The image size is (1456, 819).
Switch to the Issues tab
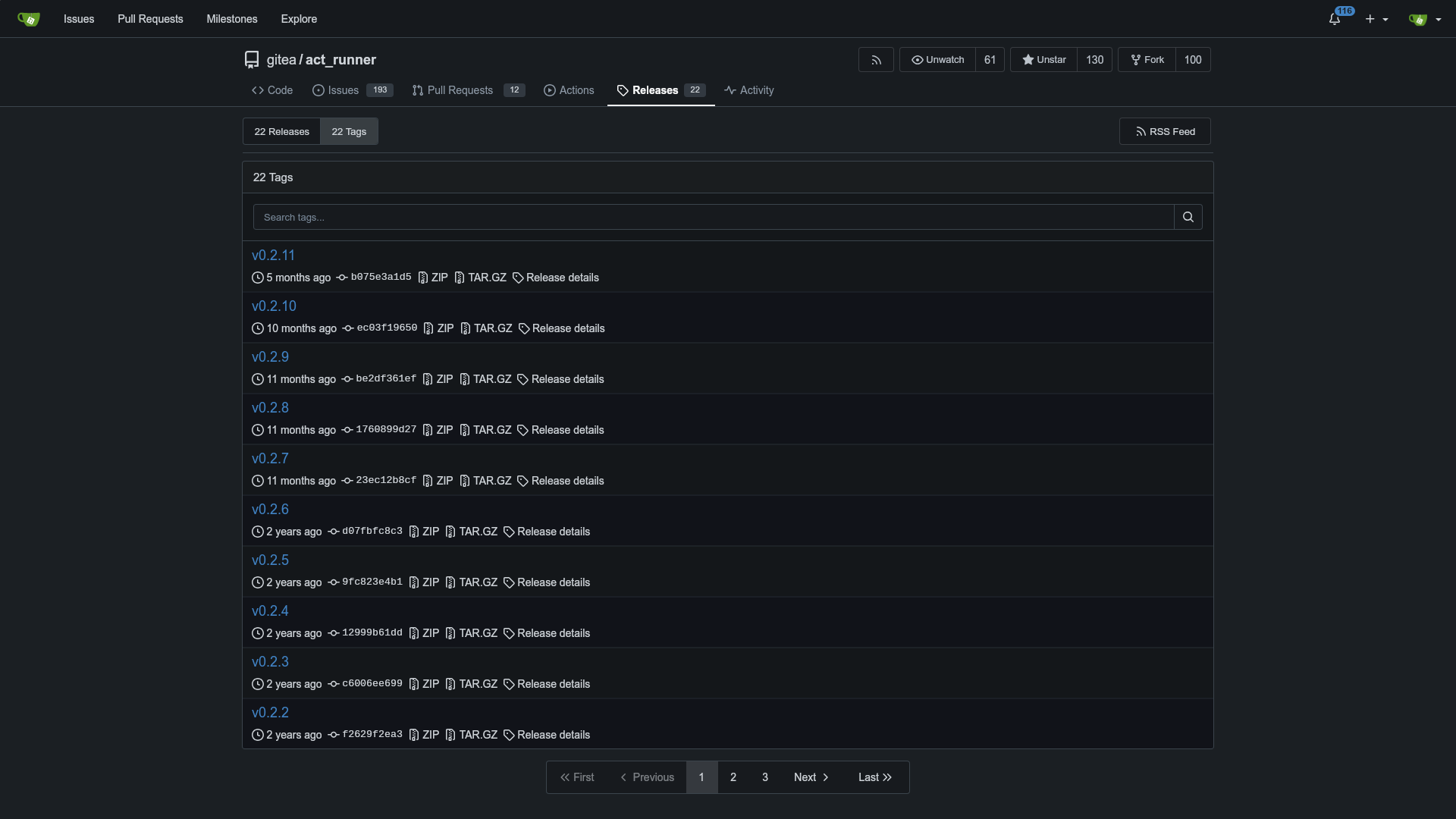[343, 90]
